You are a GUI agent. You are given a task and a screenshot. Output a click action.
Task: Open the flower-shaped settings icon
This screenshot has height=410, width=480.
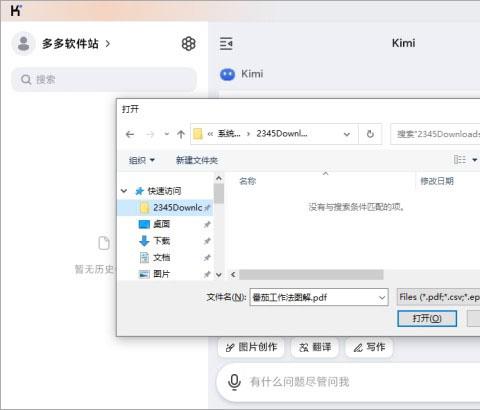(x=188, y=44)
